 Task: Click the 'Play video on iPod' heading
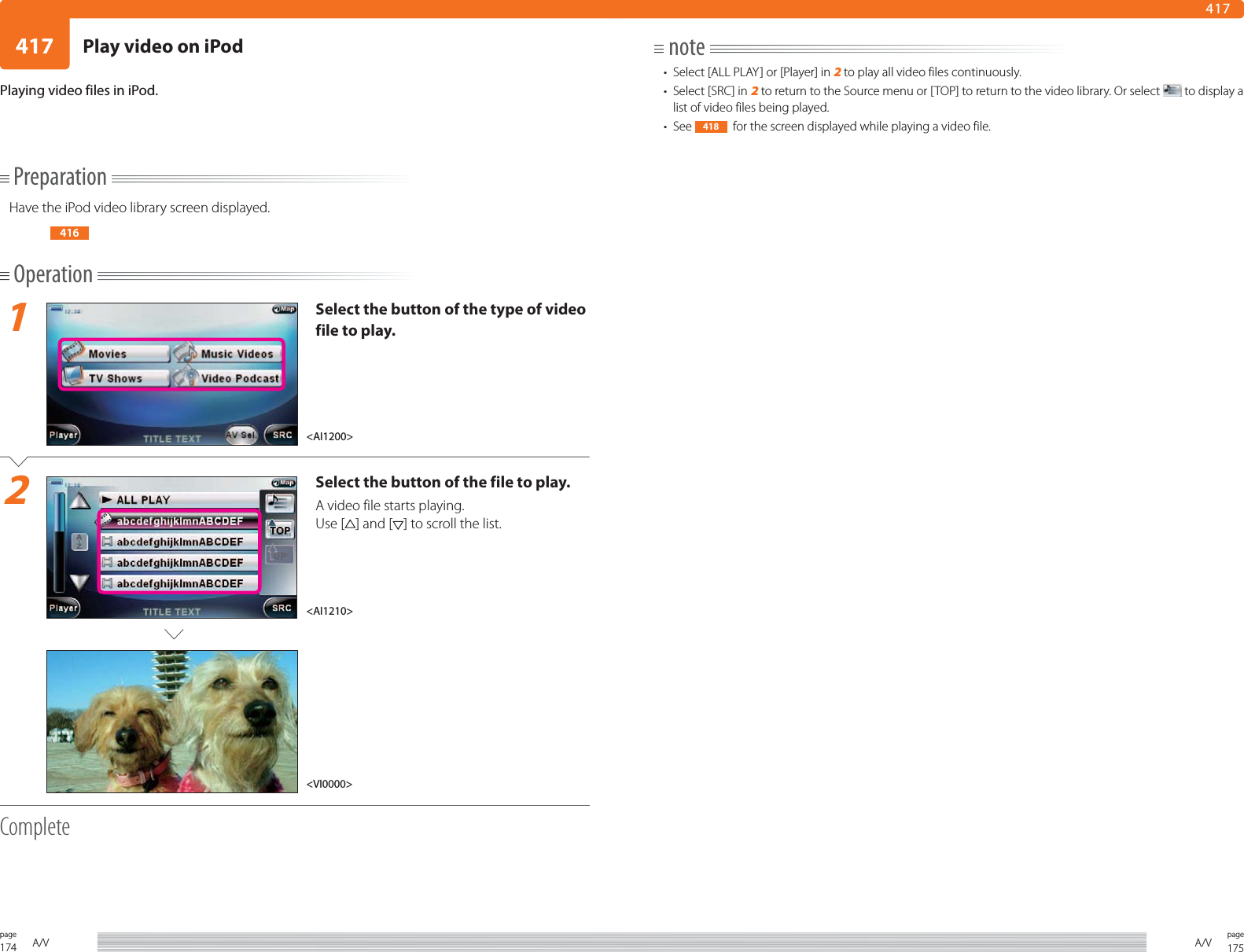tap(163, 46)
